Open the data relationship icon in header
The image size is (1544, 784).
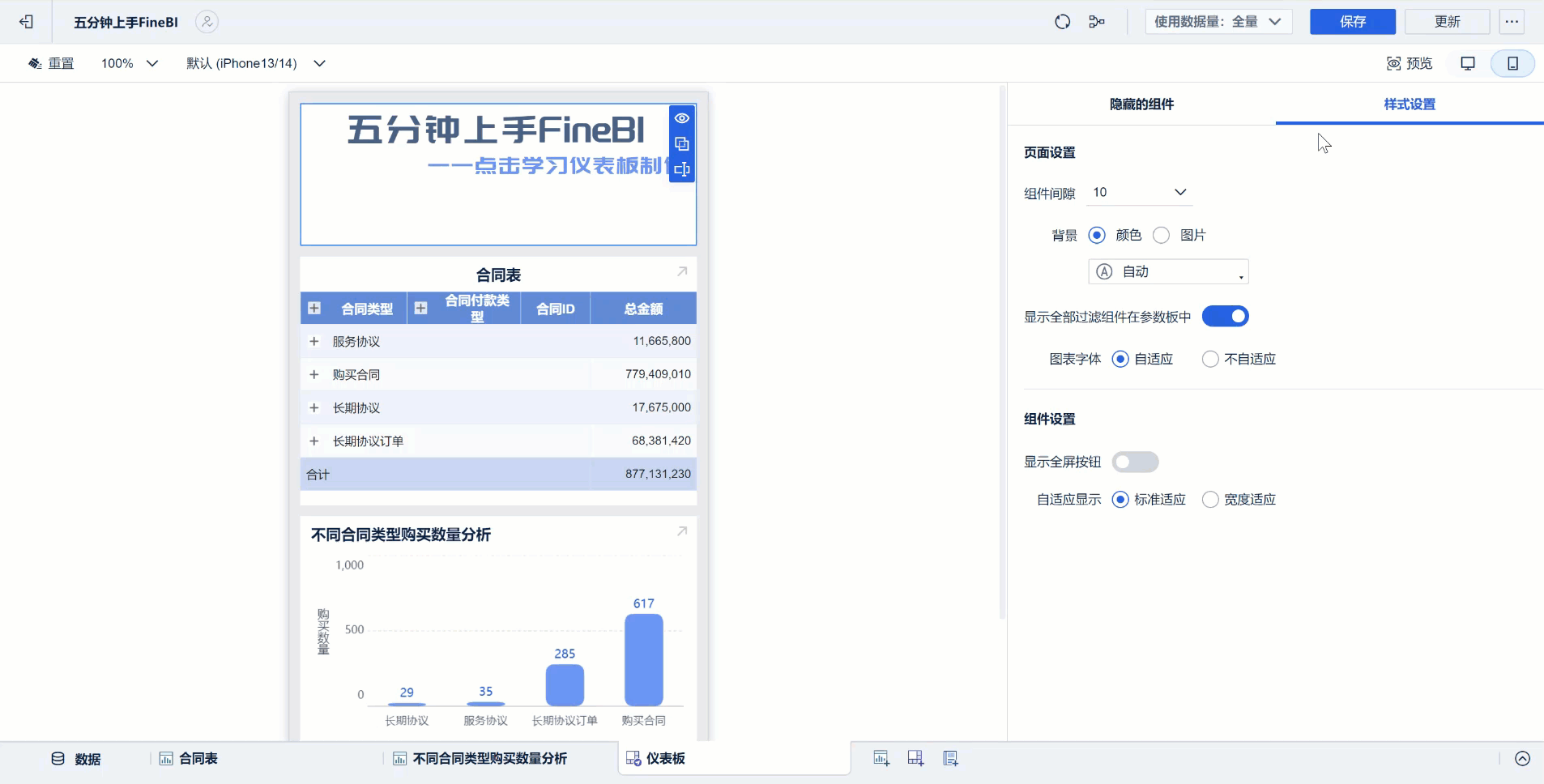[1097, 22]
